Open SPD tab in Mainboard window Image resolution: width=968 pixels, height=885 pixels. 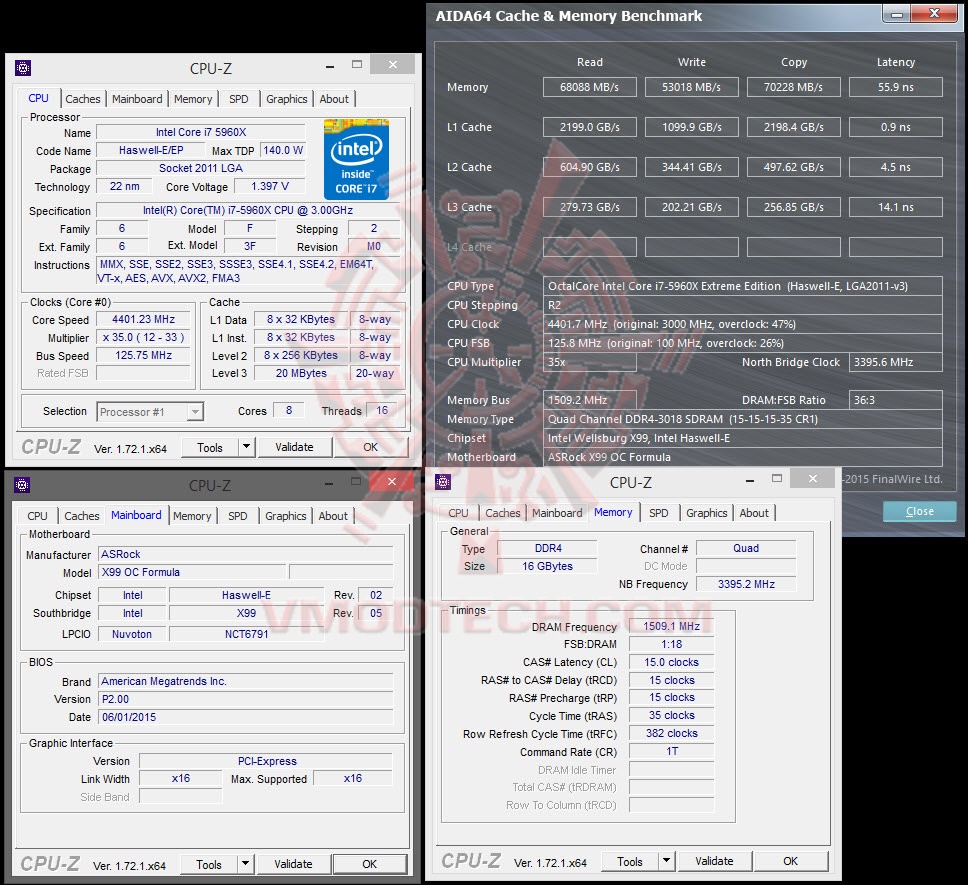238,516
